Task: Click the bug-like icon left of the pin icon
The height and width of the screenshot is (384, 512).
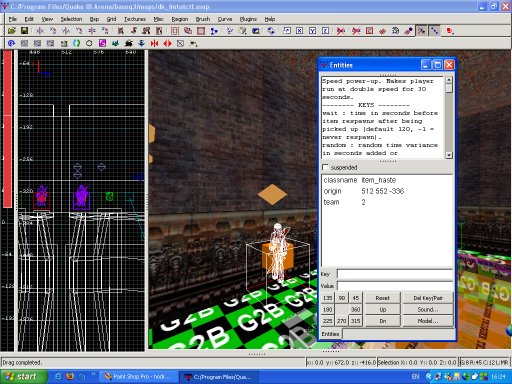Action: click(x=396, y=31)
